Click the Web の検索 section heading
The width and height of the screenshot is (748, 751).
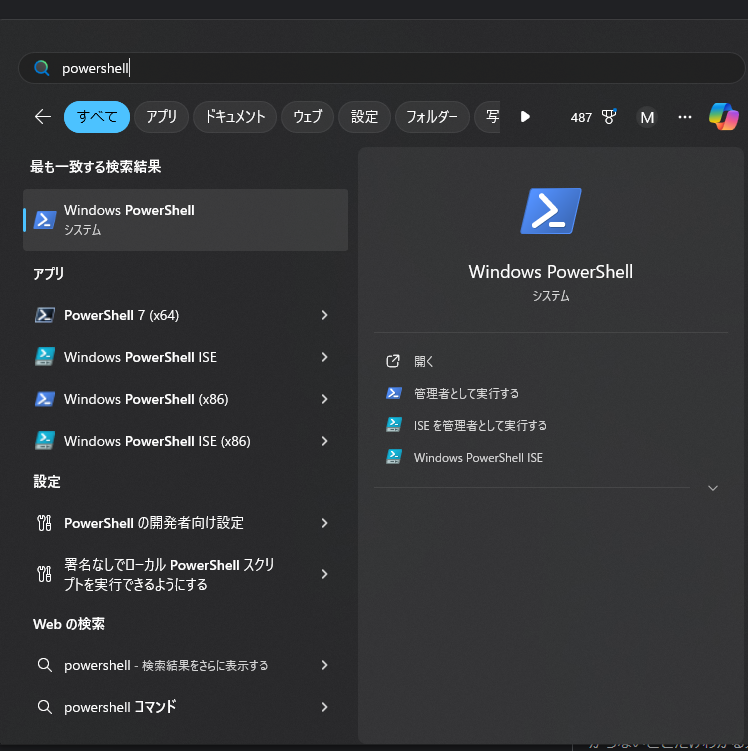68,624
